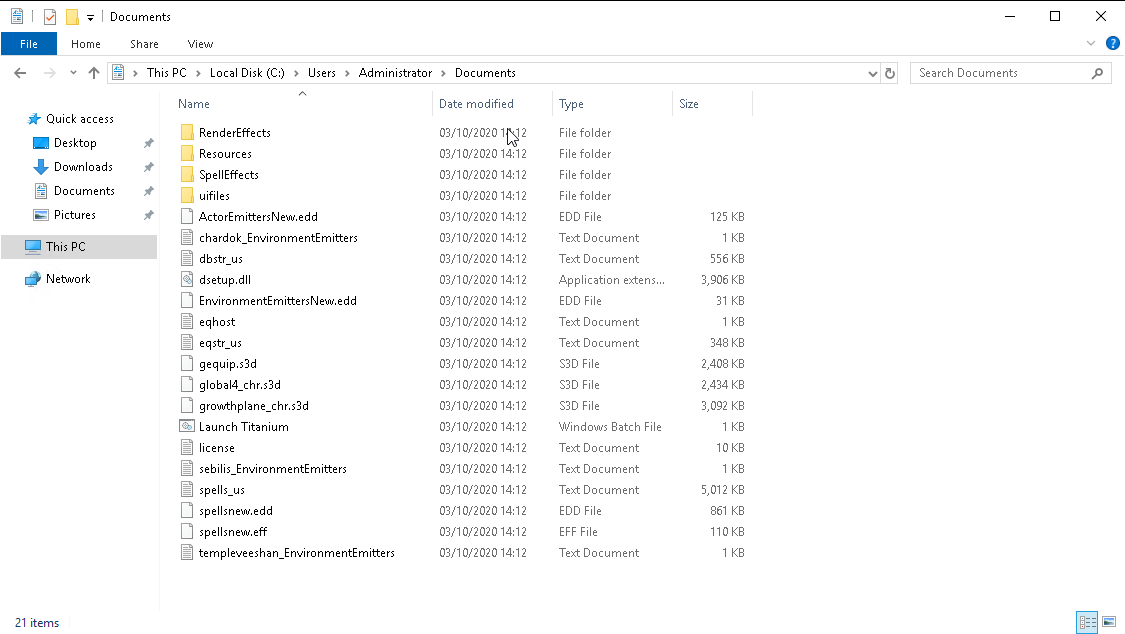Select Network in the navigation pane
Screen dimensions: 1125x634
coord(68,279)
